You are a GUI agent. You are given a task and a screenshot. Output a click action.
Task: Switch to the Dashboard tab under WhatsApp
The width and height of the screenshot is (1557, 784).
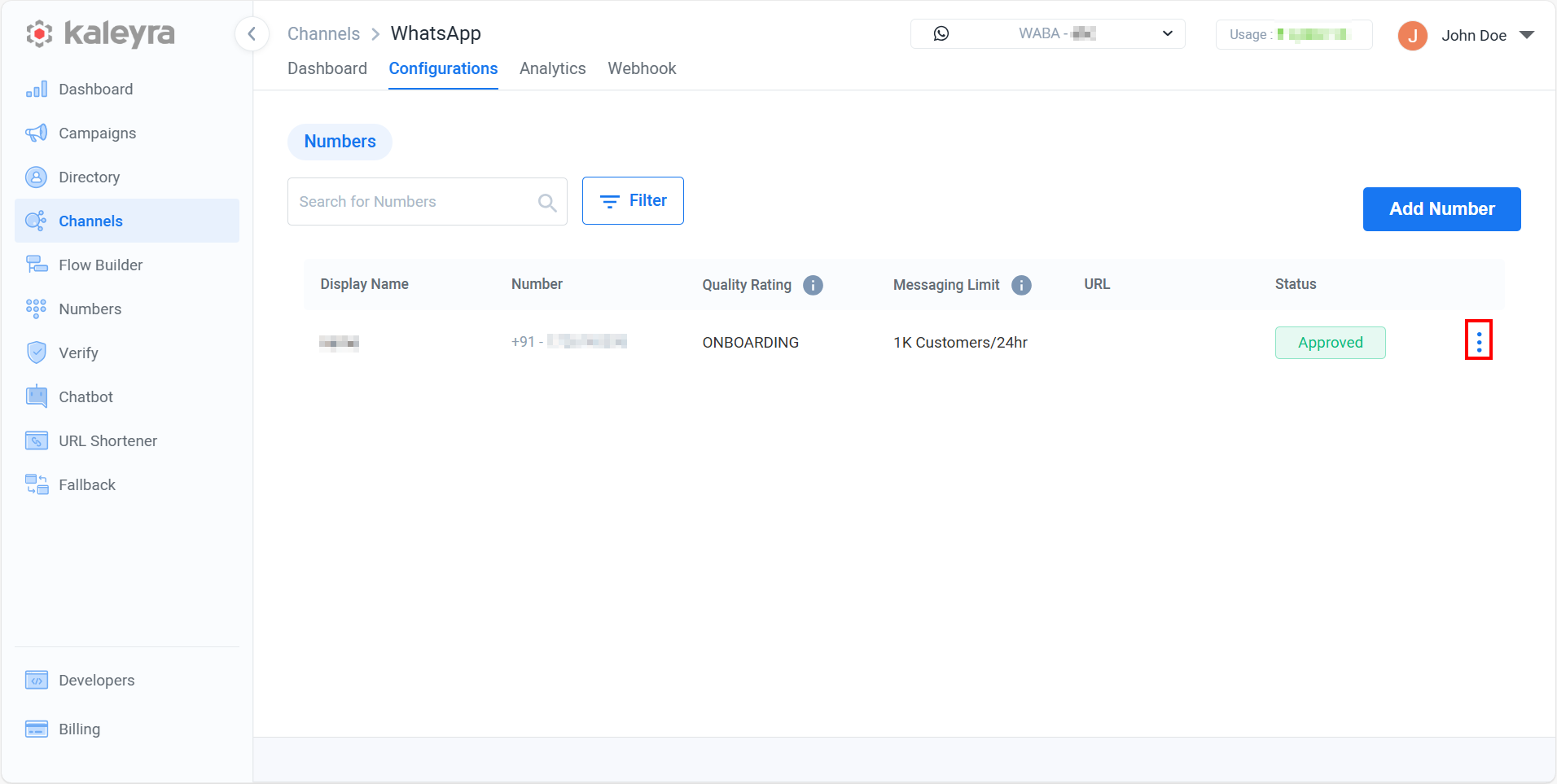click(327, 68)
